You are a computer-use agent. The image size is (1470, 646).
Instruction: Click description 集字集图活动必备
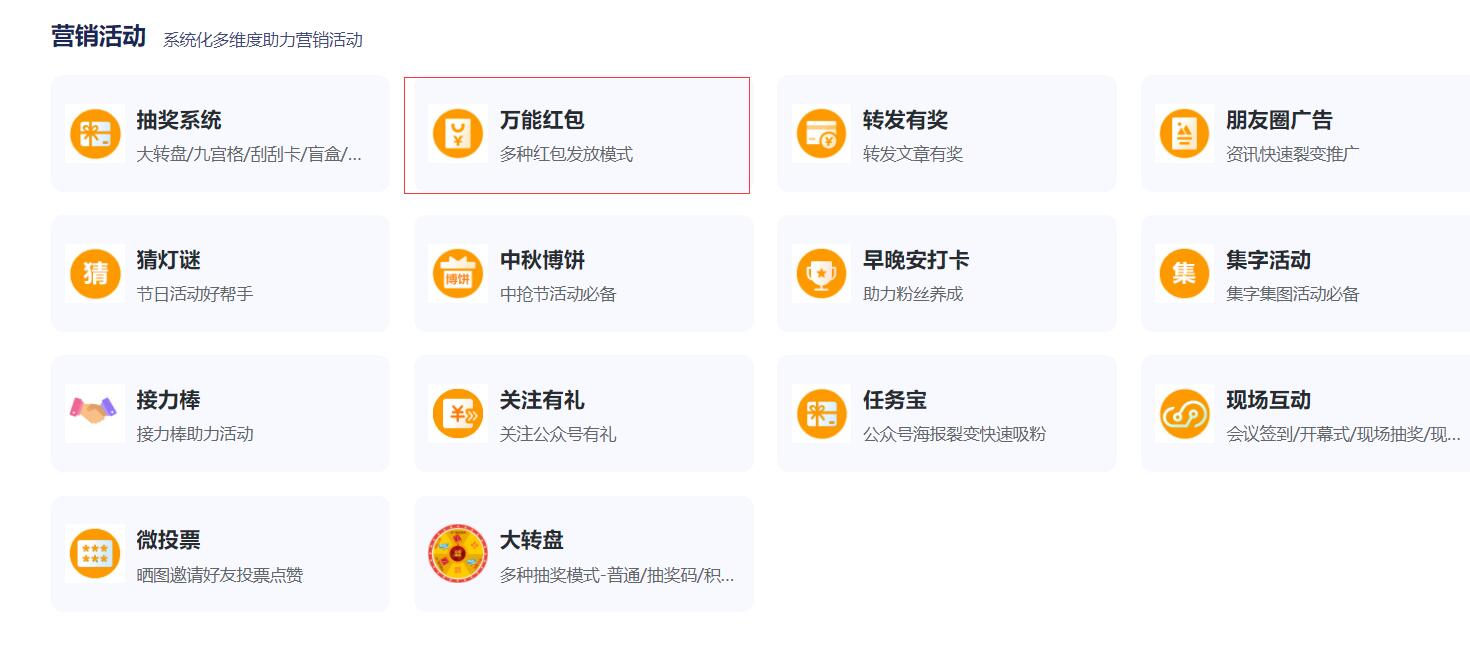click(x=1293, y=294)
